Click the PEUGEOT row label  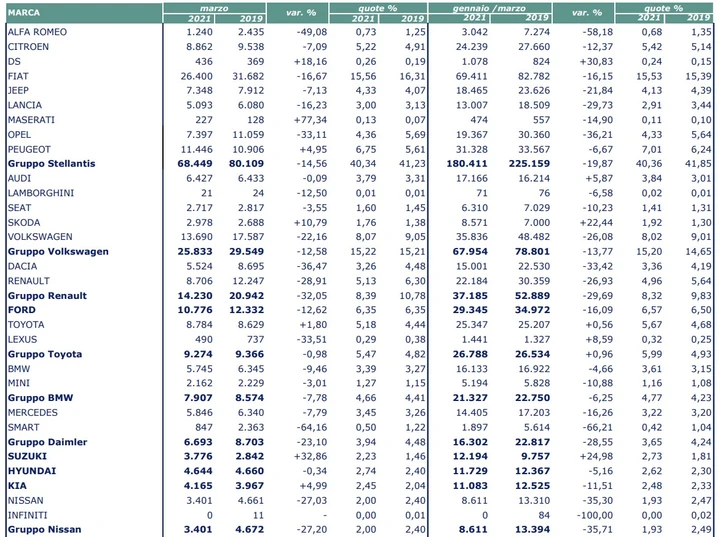pyautogui.click(x=29, y=149)
